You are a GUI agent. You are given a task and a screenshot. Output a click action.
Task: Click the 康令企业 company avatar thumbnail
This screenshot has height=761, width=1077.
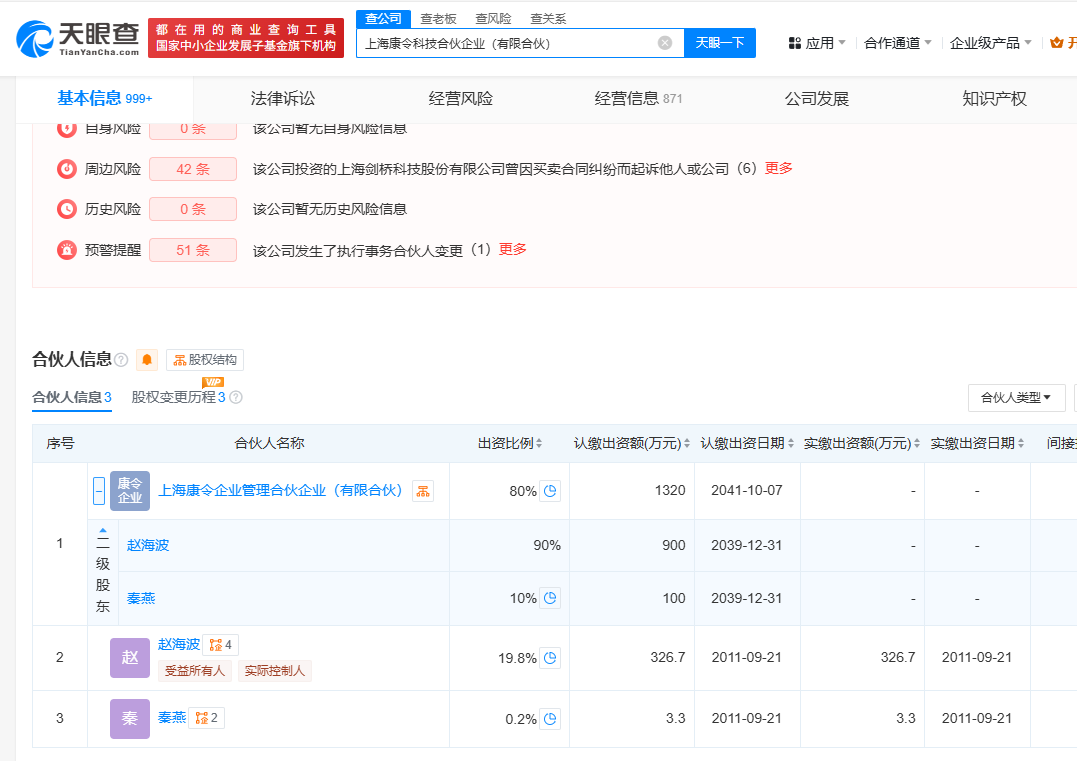[x=130, y=491]
